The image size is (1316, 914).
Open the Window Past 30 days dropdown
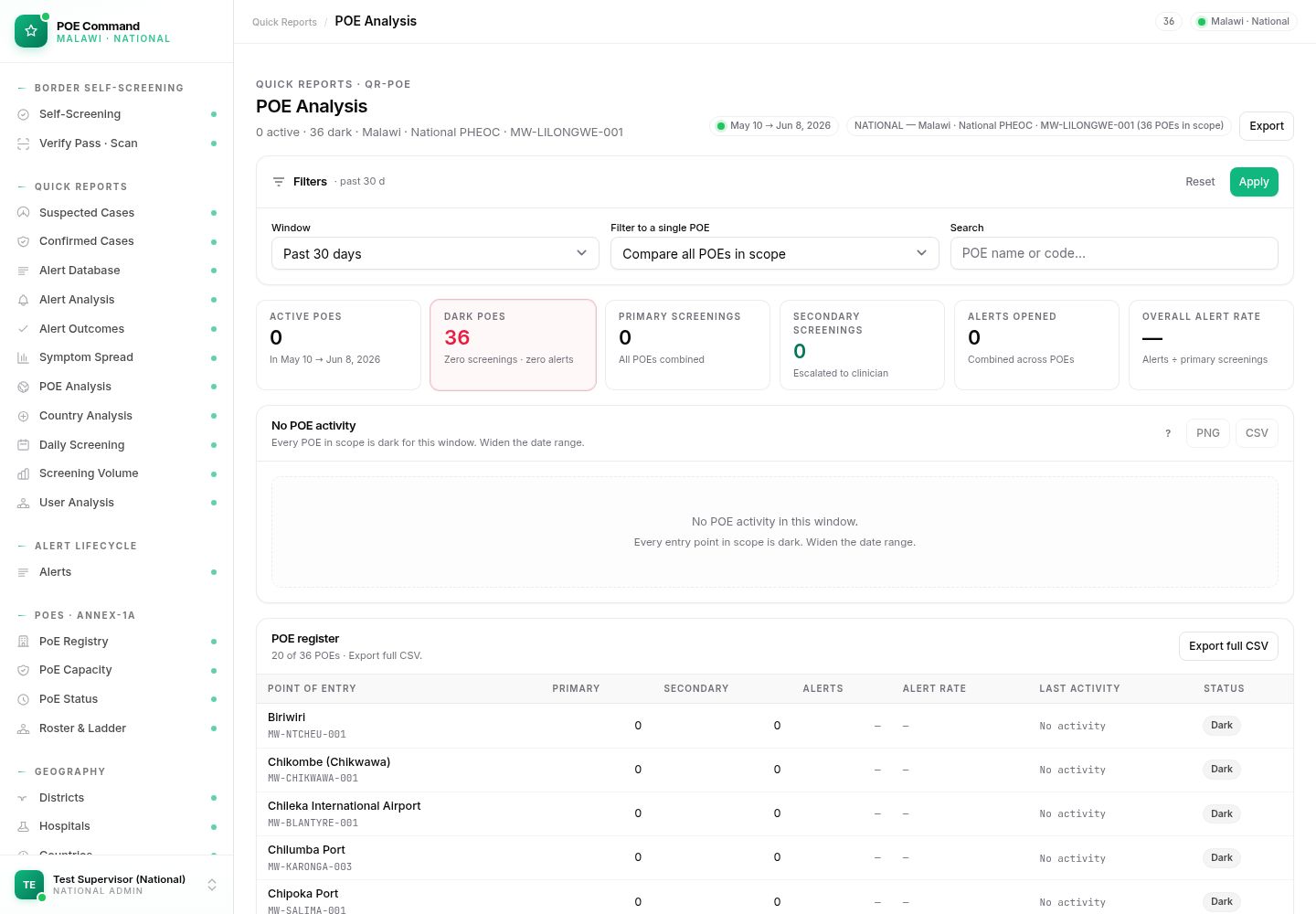pyautogui.click(x=435, y=253)
